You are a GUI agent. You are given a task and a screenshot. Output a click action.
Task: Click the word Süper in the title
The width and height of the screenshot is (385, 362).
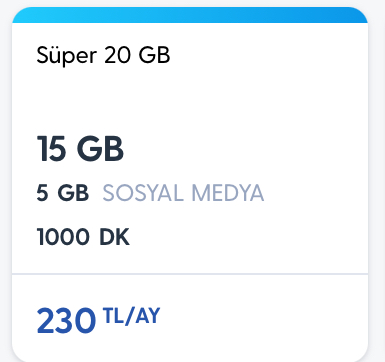pyautogui.click(x=67, y=55)
